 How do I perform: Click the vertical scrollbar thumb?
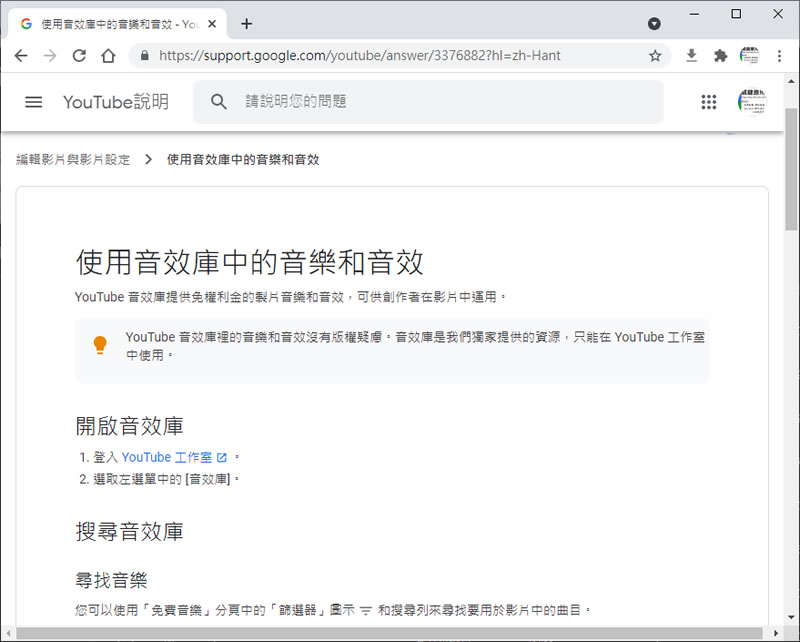pos(791,169)
